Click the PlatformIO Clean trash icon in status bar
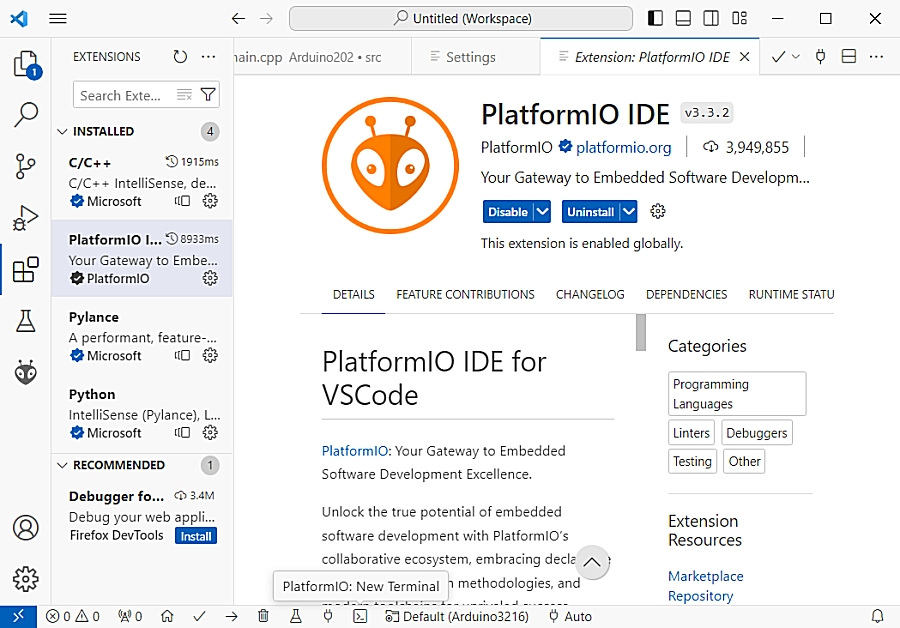Viewport: 900px width, 628px height. coord(263,616)
